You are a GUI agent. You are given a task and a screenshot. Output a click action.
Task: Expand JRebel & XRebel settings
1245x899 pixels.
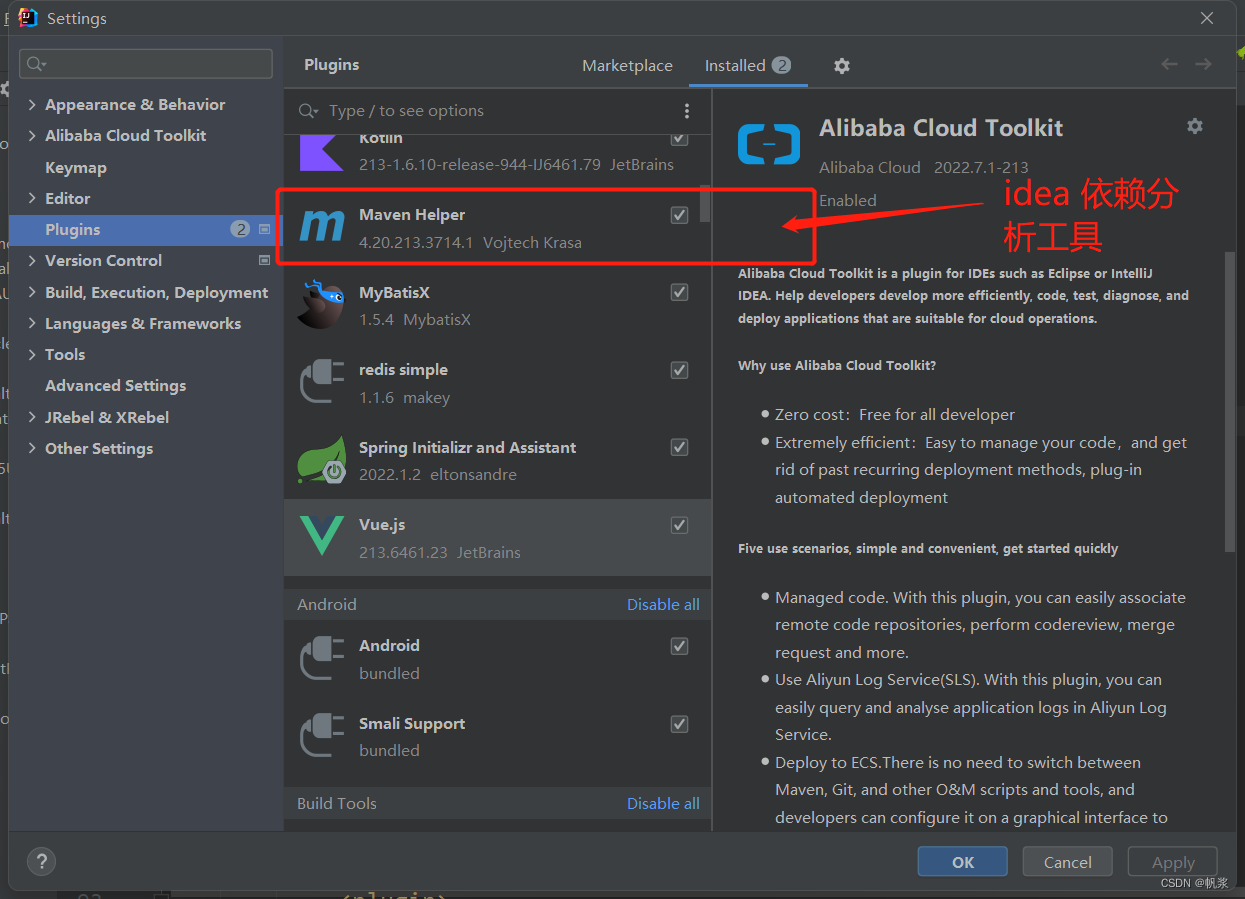32,417
